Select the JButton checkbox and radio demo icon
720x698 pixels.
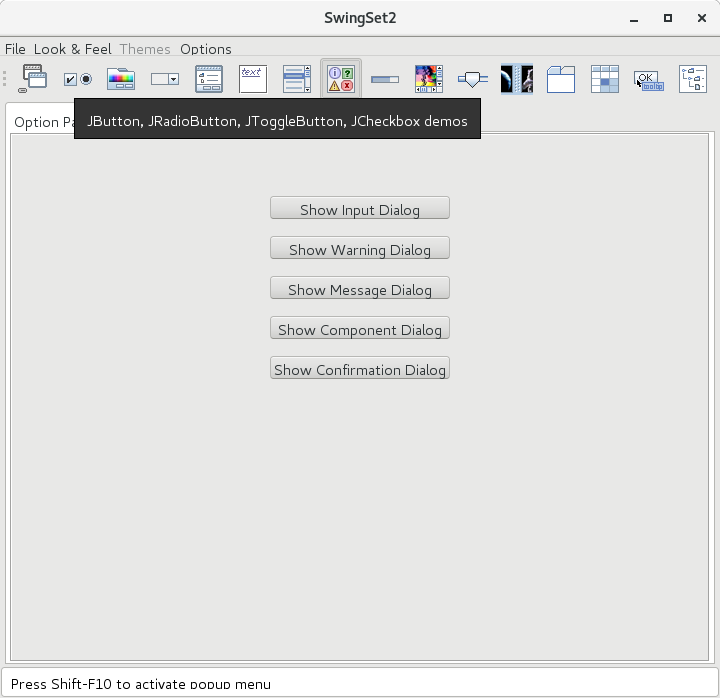pyautogui.click(x=78, y=79)
